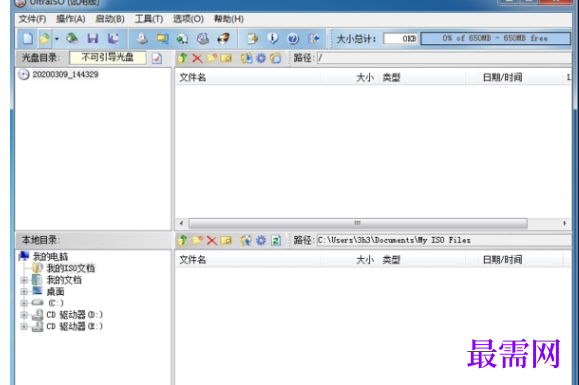Sort disc pane by 文件名 column

tap(247, 78)
